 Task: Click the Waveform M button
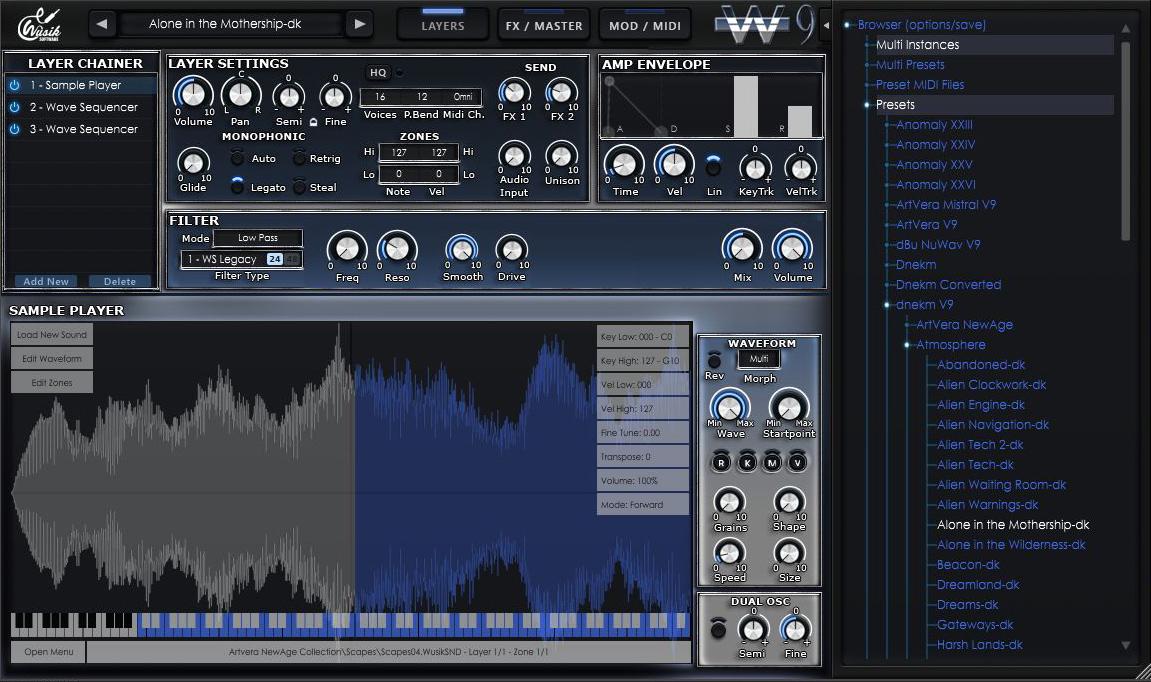[772, 462]
